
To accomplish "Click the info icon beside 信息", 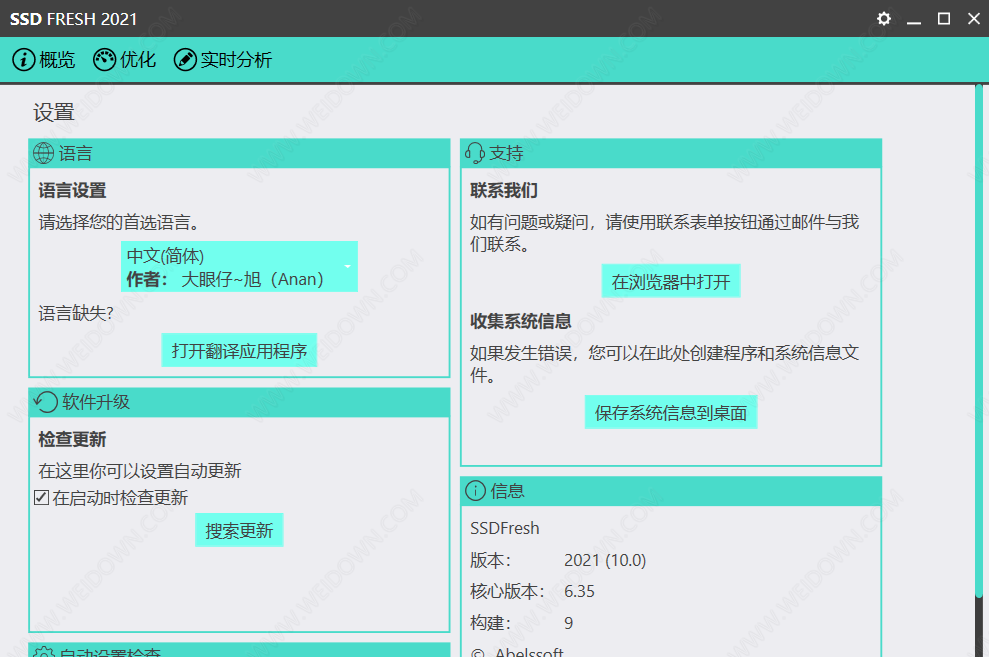I will (x=476, y=491).
